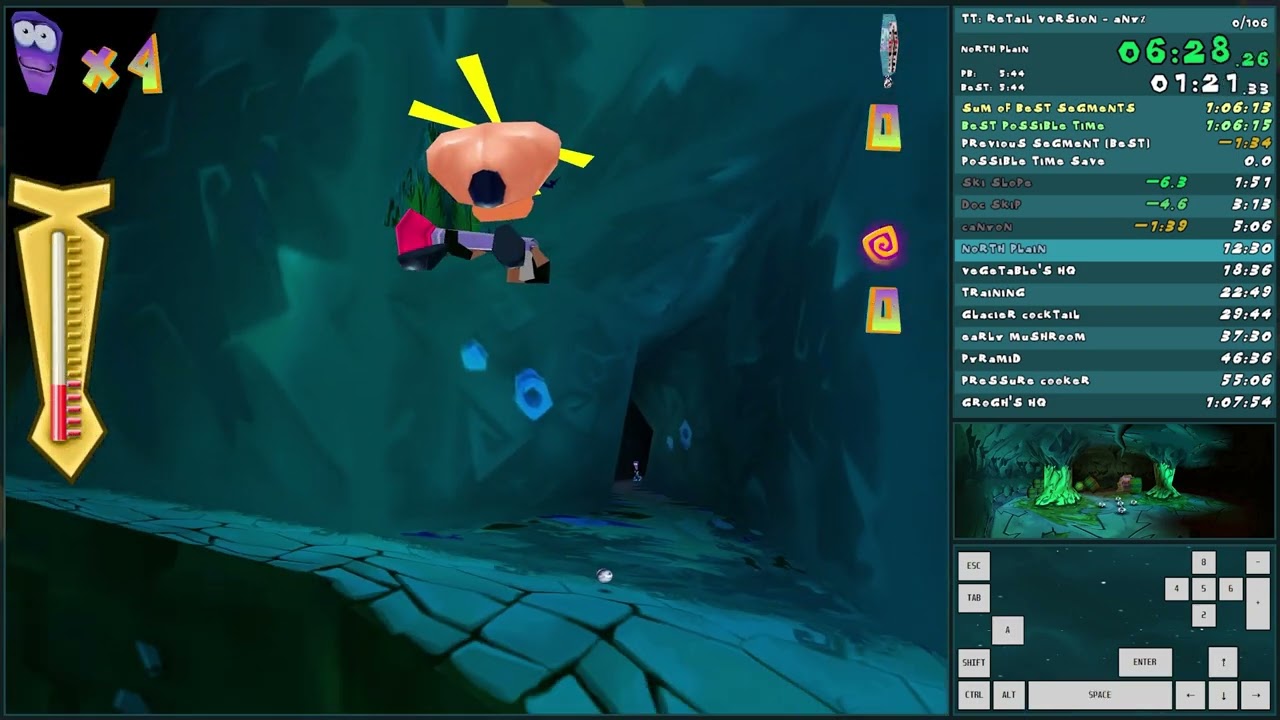Click the upper yellow counter digit icon
1280x720 pixels.
click(x=883, y=127)
